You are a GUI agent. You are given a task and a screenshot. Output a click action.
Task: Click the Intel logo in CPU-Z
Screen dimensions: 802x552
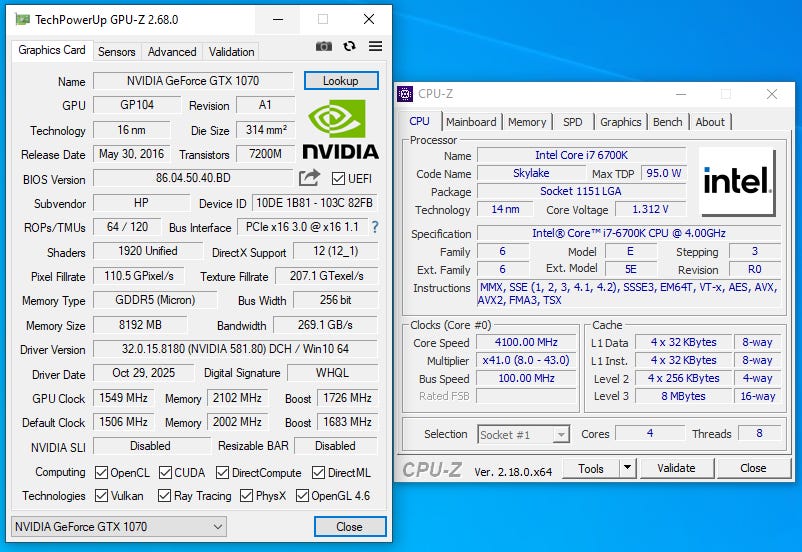(737, 181)
